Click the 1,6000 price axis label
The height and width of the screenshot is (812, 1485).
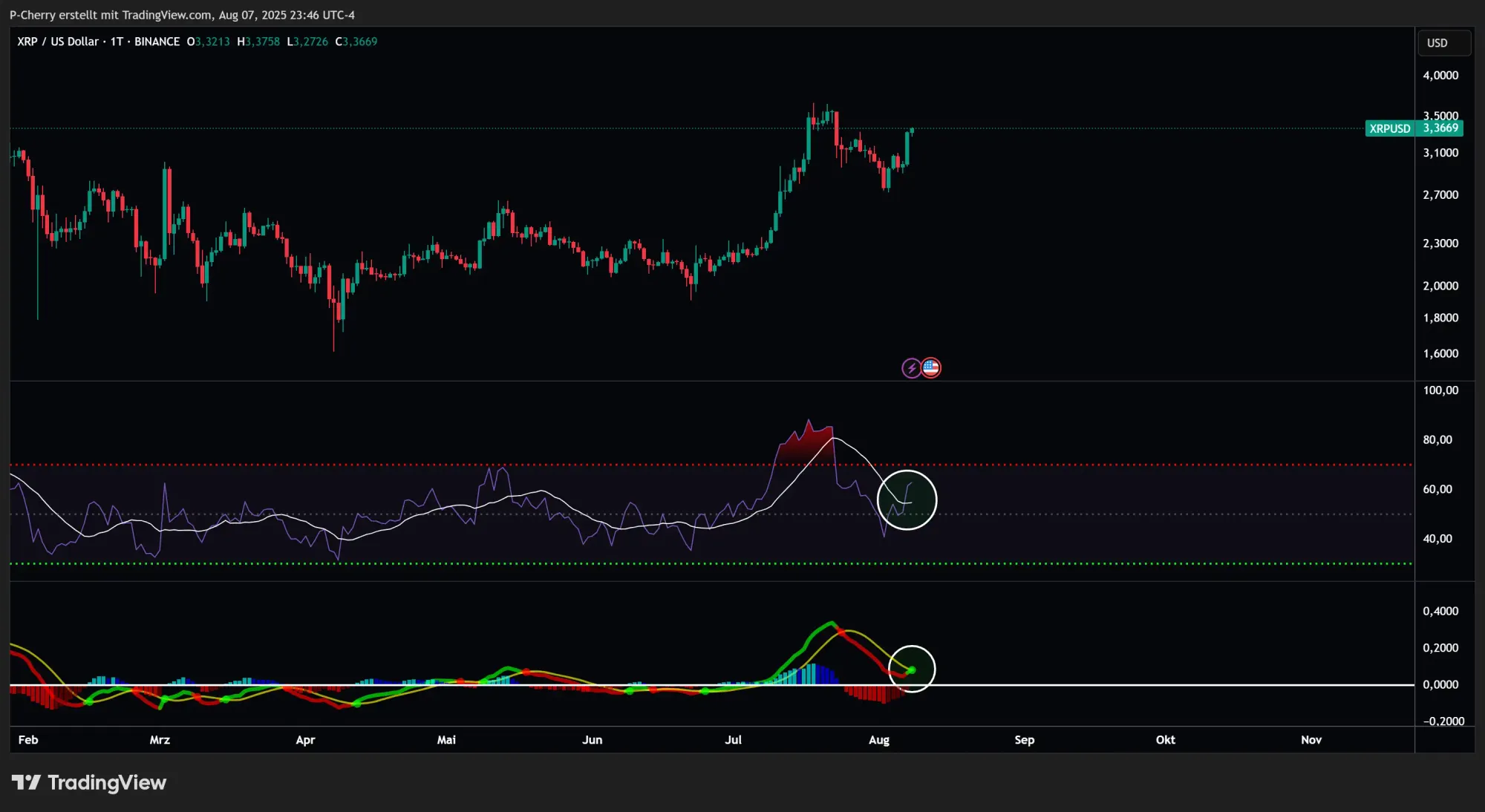point(1440,353)
